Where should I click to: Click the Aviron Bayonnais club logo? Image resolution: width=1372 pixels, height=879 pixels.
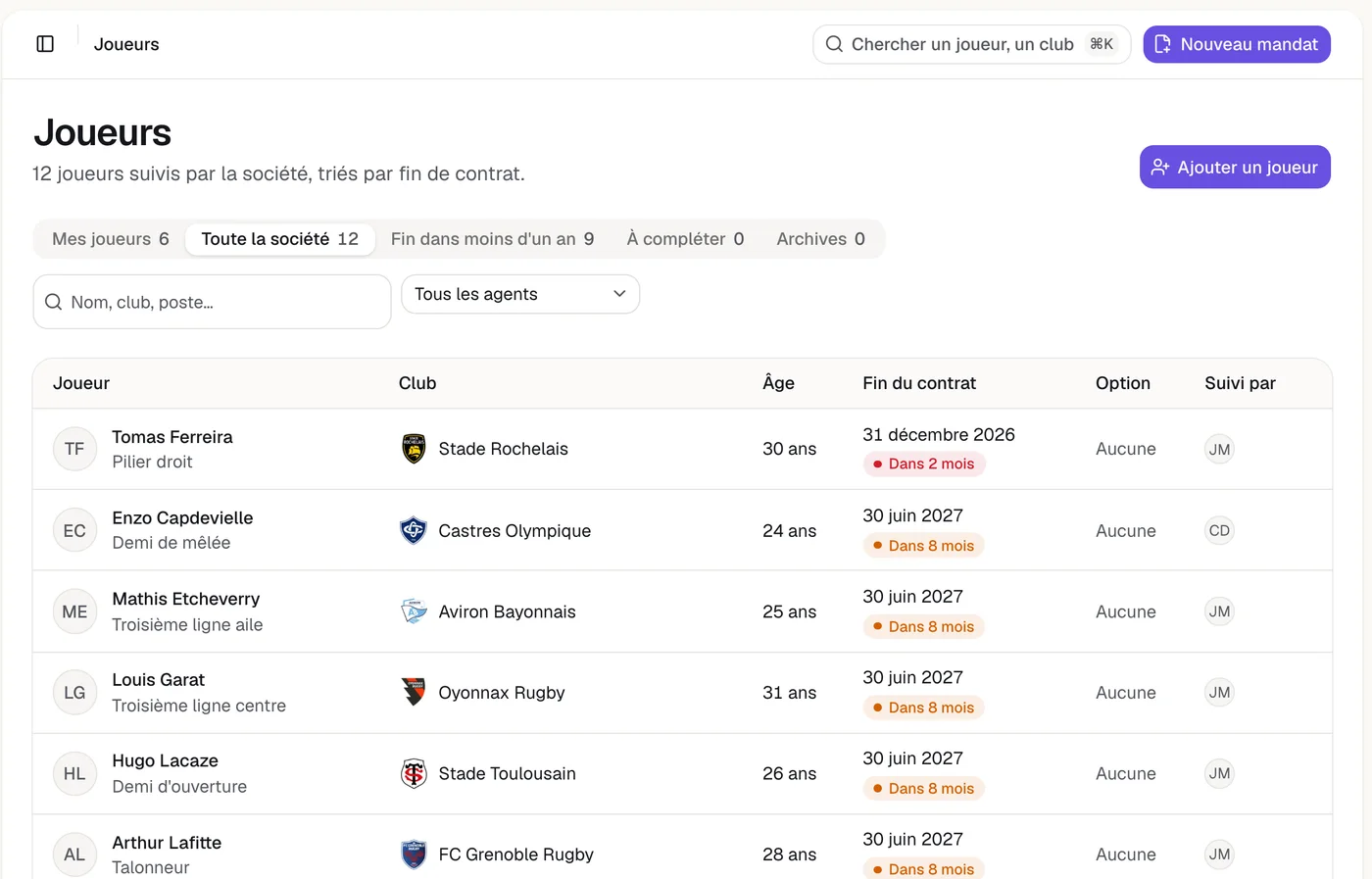(x=414, y=611)
